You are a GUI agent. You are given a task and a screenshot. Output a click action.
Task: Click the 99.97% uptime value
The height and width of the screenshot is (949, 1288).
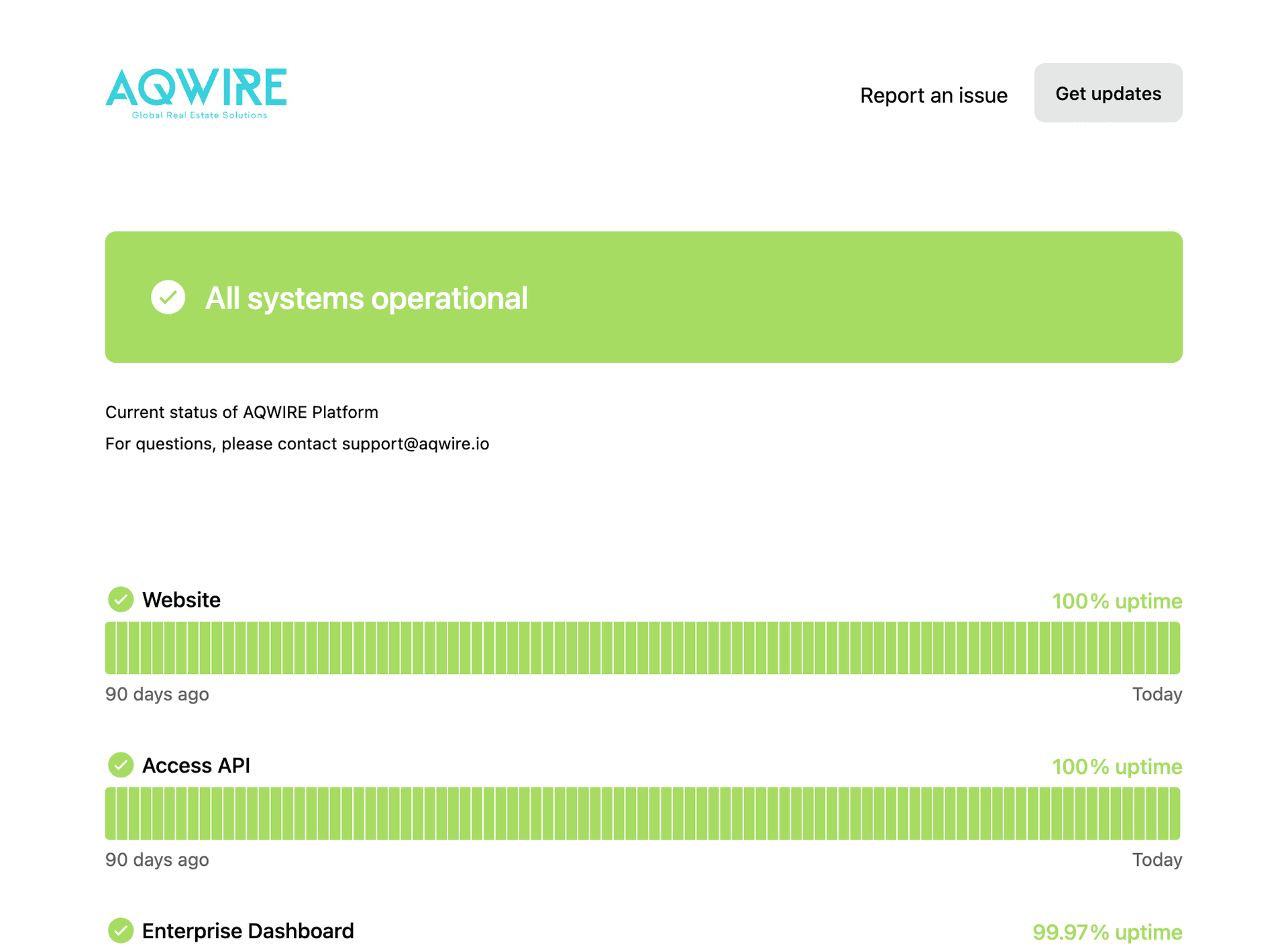pos(1107,932)
